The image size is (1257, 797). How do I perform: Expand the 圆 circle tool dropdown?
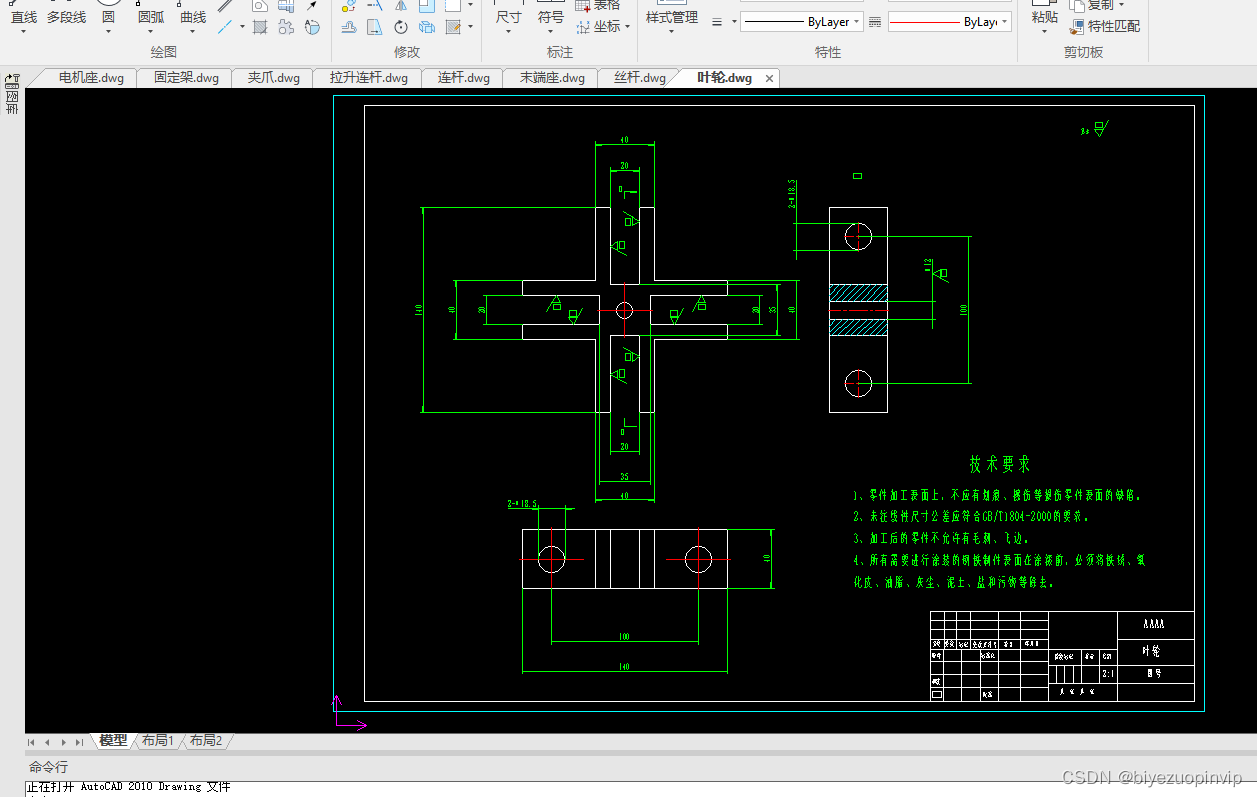[x=108, y=33]
